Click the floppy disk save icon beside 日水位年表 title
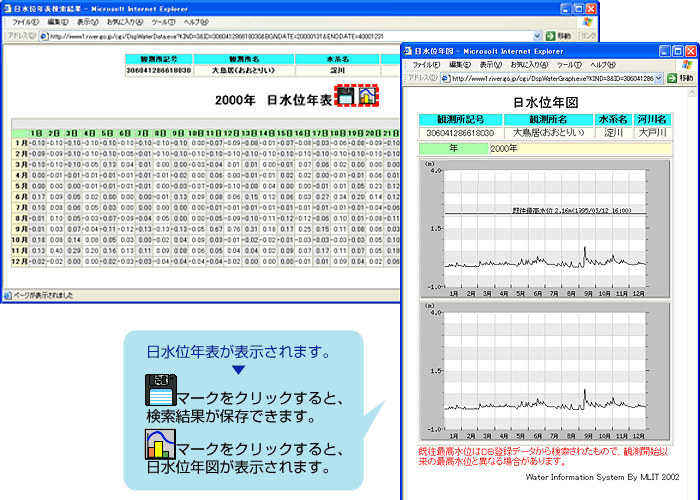Image resolution: width=700 pixels, height=500 pixels. pyautogui.click(x=345, y=98)
